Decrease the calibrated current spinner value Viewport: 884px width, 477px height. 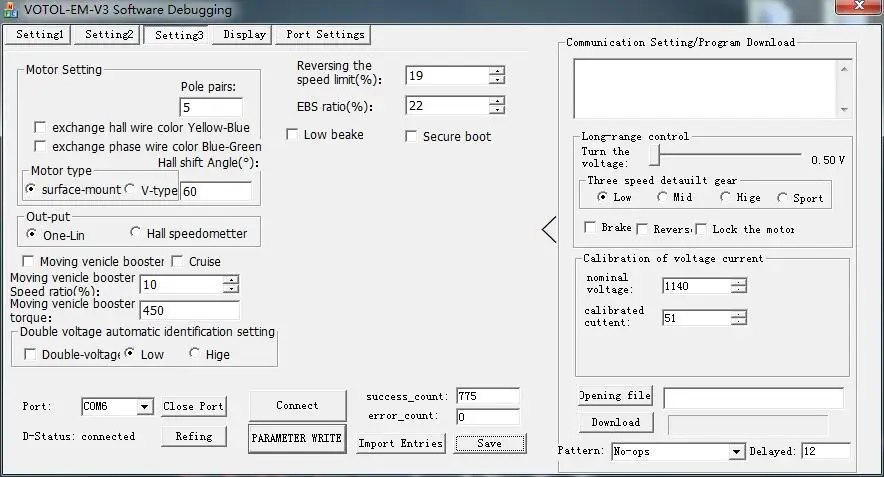point(738,322)
